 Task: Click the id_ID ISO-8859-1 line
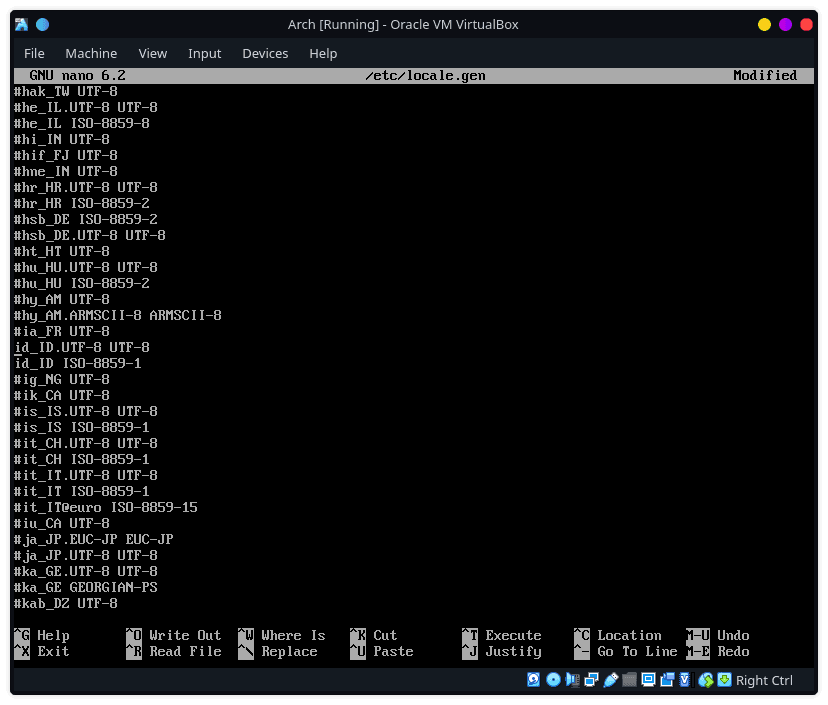pos(78,363)
